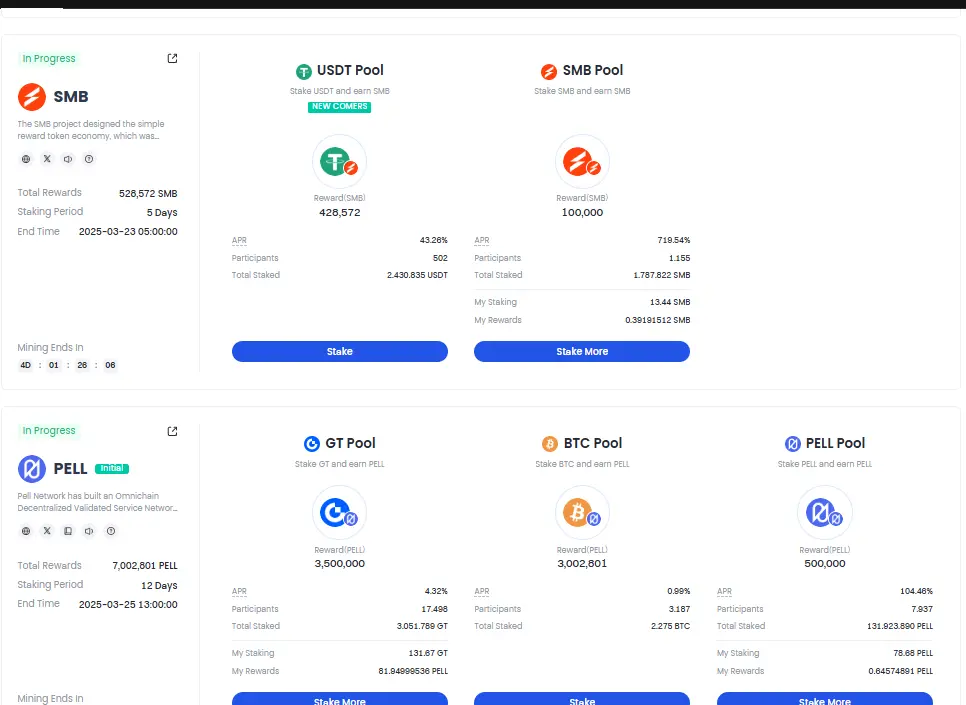The image size is (966, 705).
Task: Stake in the USDT Pool
Action: click(x=339, y=351)
